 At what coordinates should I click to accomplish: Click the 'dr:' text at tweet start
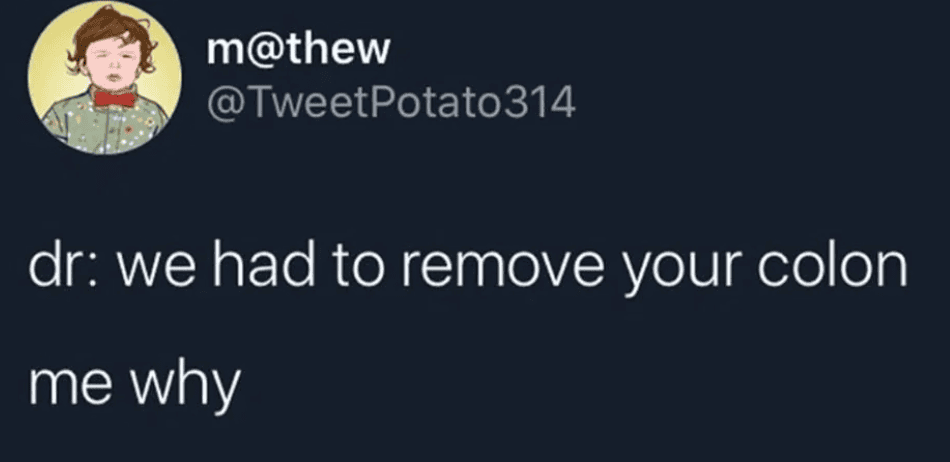point(65,266)
